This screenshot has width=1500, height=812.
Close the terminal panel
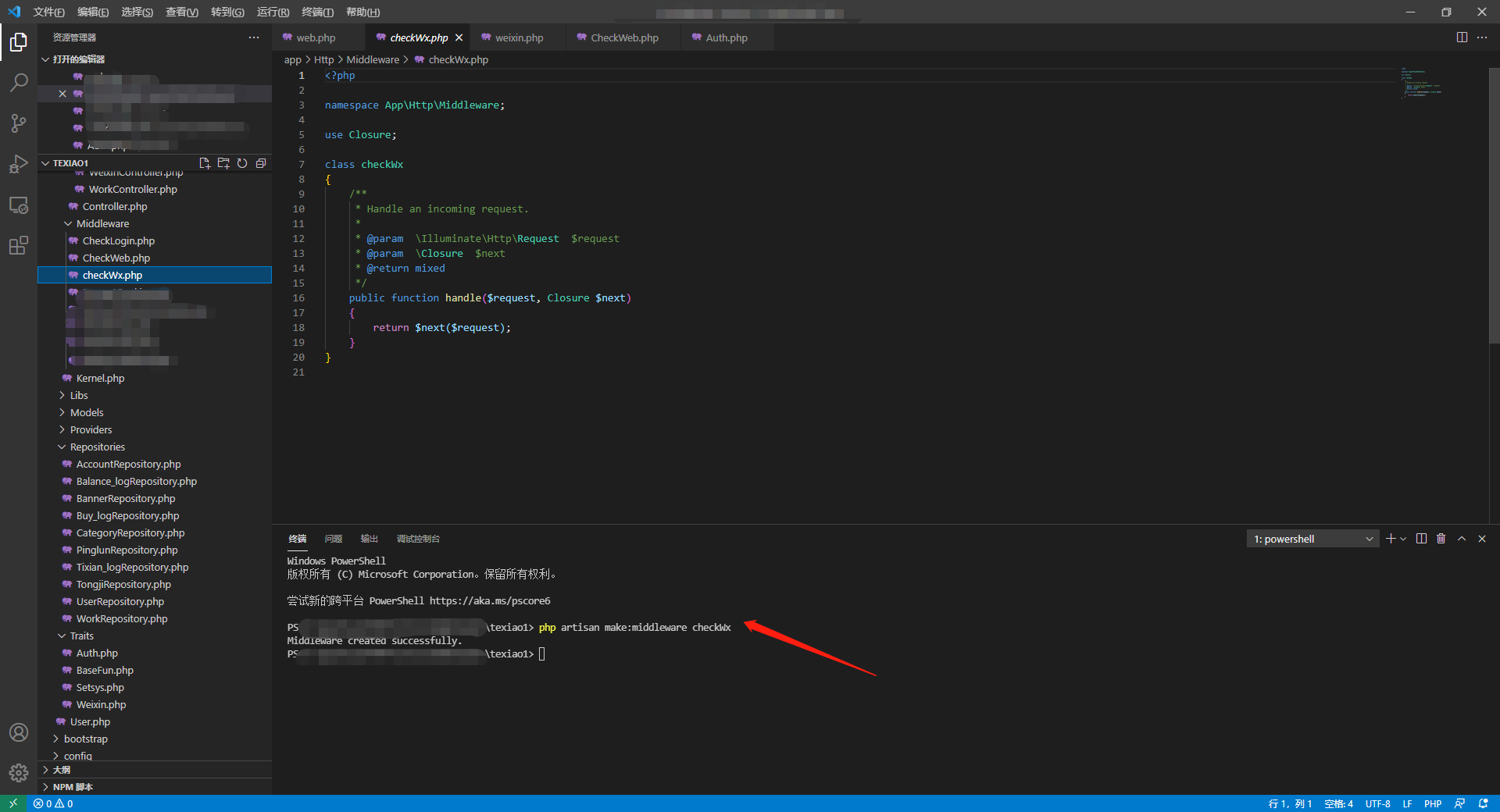(x=1482, y=539)
